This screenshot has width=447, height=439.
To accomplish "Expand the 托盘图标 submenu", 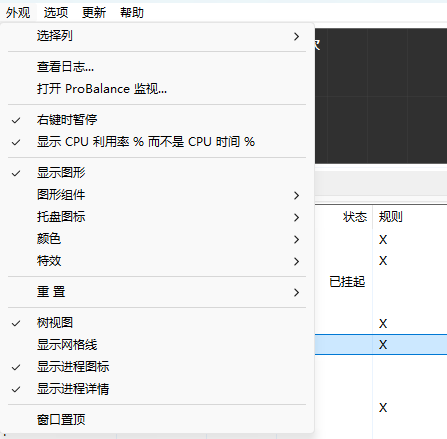I will coord(157,217).
